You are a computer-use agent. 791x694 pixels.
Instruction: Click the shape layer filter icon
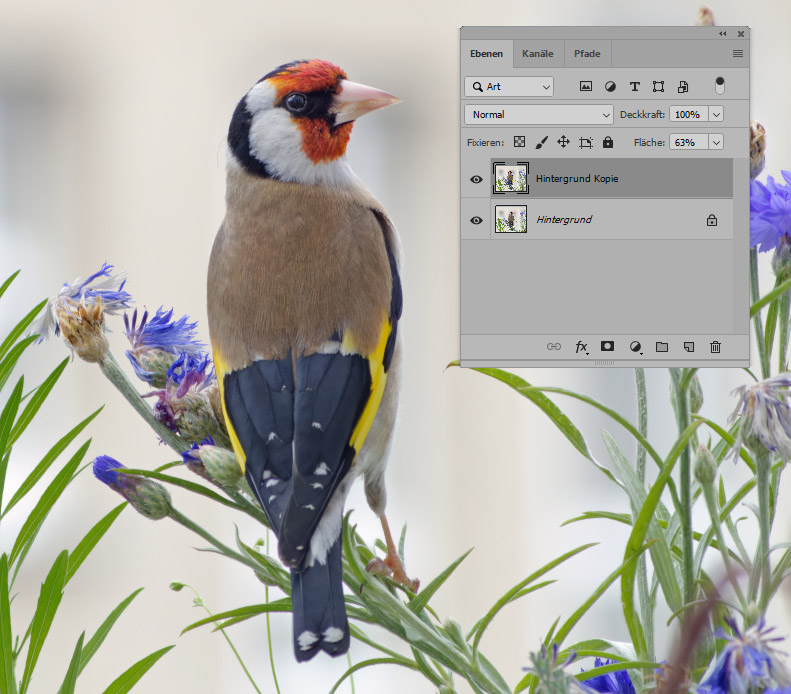pyautogui.click(x=658, y=87)
